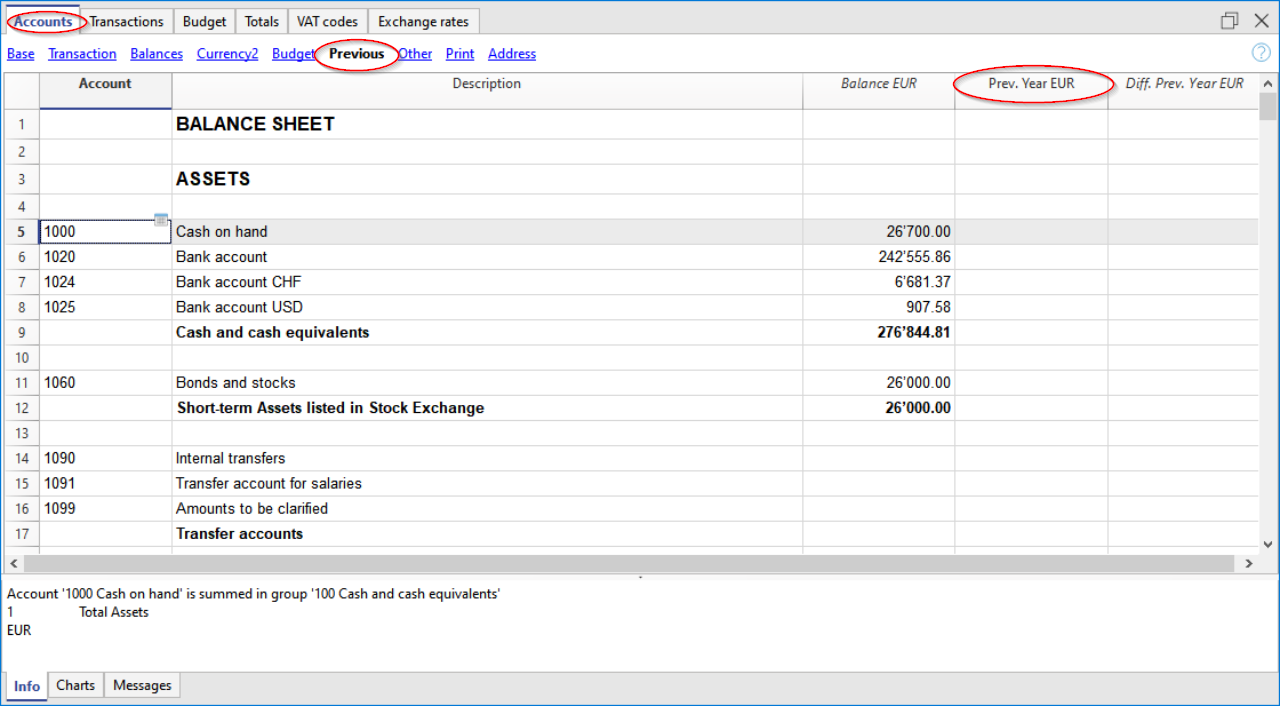Screen dimensions: 1280x706
Task: Open the Exchange rates tab
Action: tap(423, 21)
